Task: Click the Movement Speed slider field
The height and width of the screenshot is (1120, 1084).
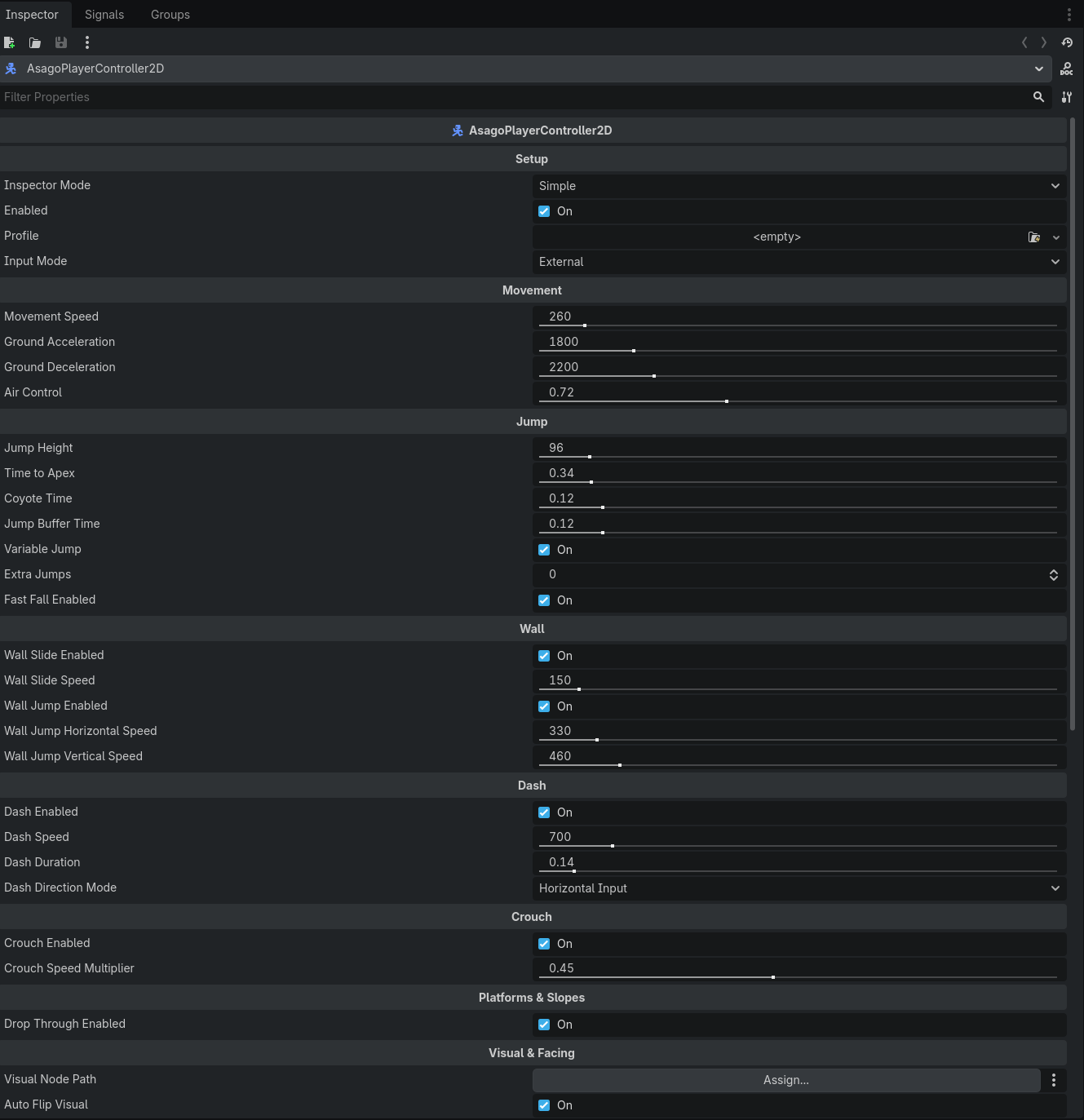Action: (799, 317)
